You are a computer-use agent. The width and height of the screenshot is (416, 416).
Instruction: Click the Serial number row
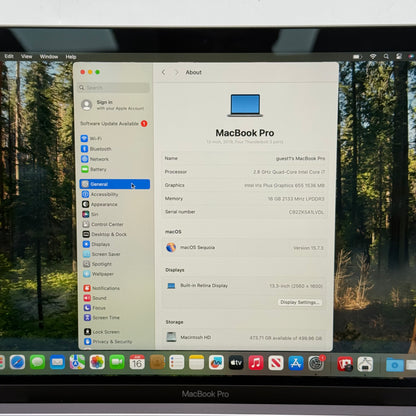pos(244,212)
